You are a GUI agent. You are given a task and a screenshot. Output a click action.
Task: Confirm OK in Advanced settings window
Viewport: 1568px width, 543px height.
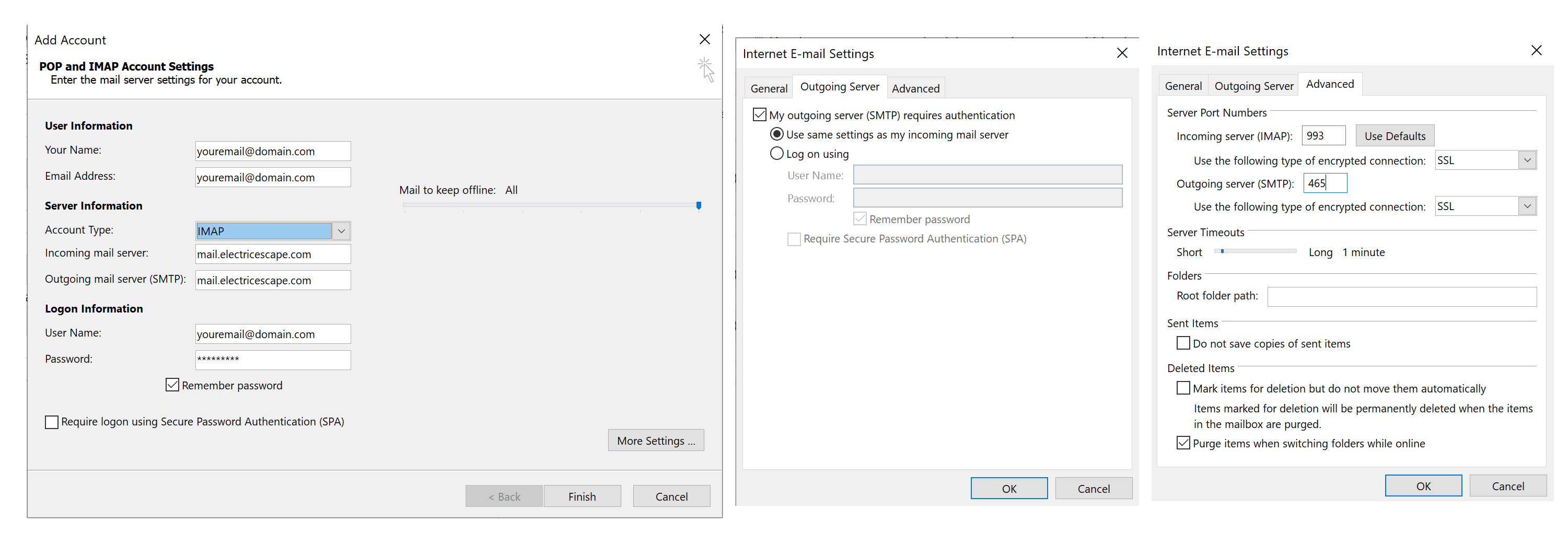coord(1423,486)
